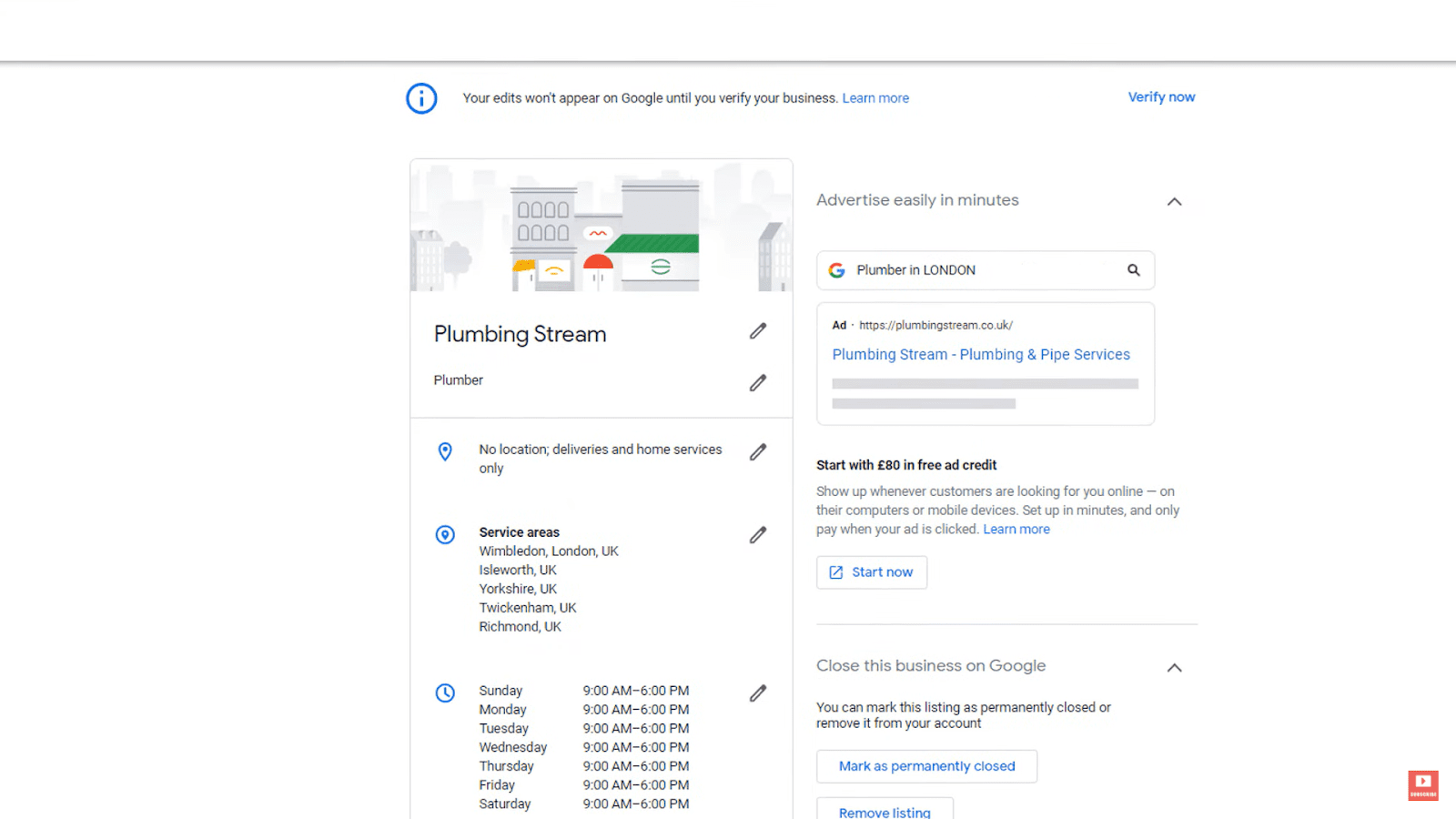Viewport: 1456px width, 819px height.
Task: Click the ad URL plumbingstream.co.uk text
Action: coord(935,325)
